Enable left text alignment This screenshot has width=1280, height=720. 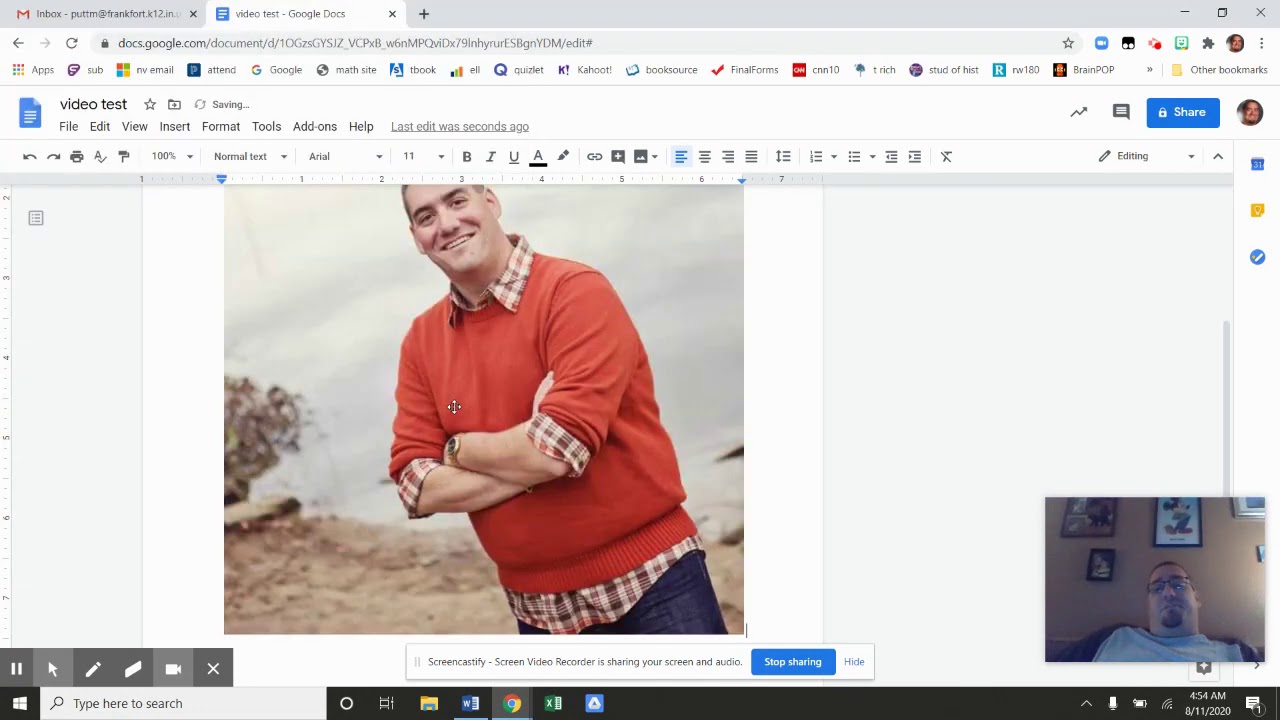pos(681,156)
